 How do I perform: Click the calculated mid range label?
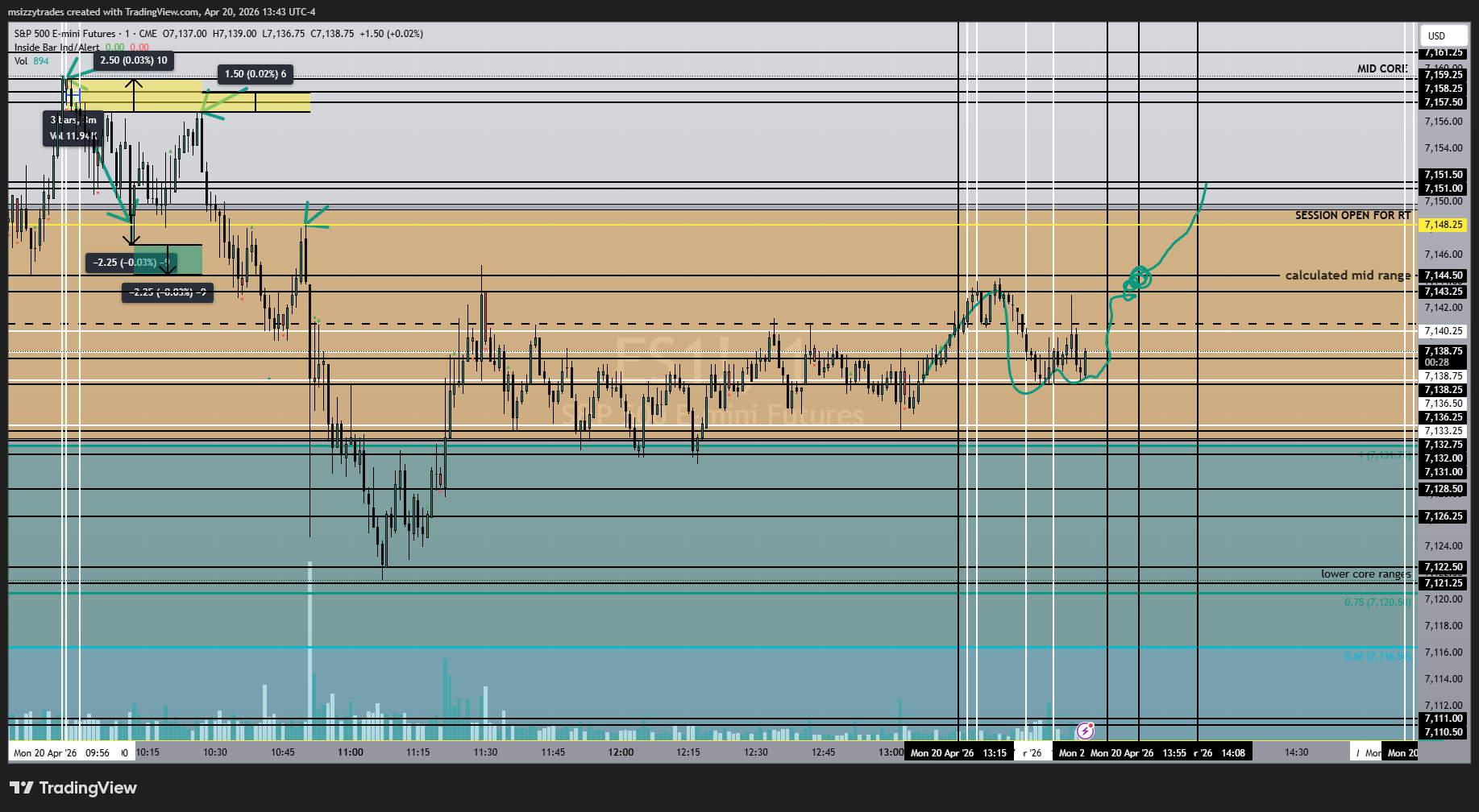pyautogui.click(x=1348, y=275)
